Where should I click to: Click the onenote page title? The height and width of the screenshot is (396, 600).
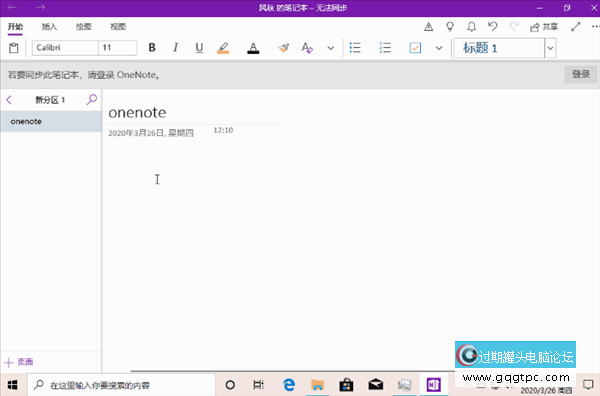(137, 112)
